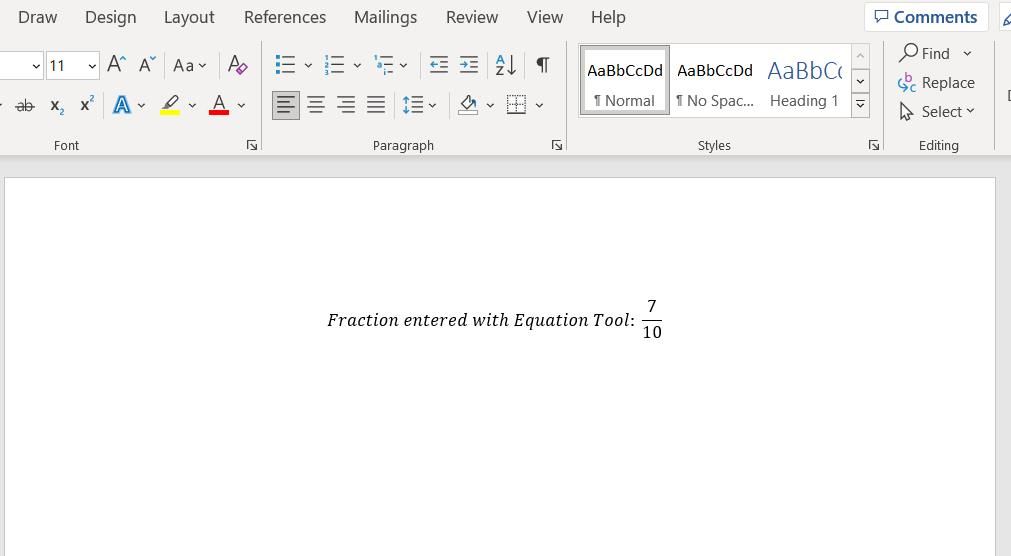Toggle subscript formatting
Viewport: 1011px width, 556px height.
tap(57, 106)
